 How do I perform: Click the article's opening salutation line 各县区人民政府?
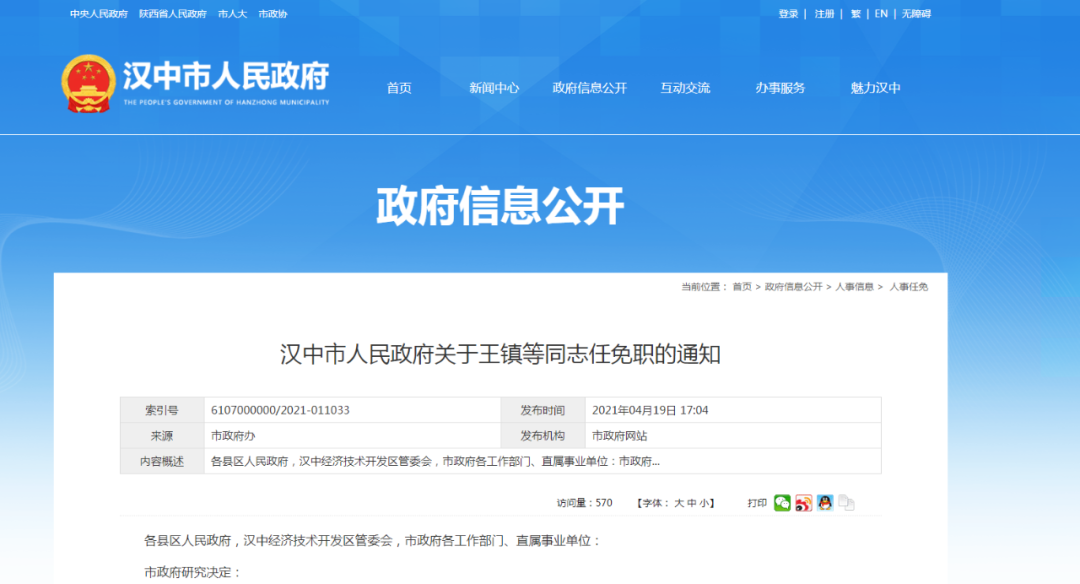pos(372,541)
